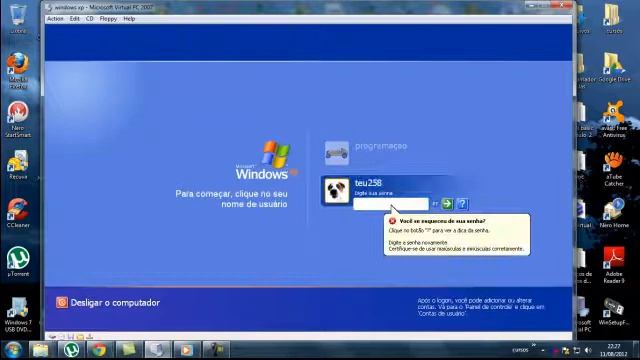
Task: Select the programaçao user account
Action: (381, 146)
